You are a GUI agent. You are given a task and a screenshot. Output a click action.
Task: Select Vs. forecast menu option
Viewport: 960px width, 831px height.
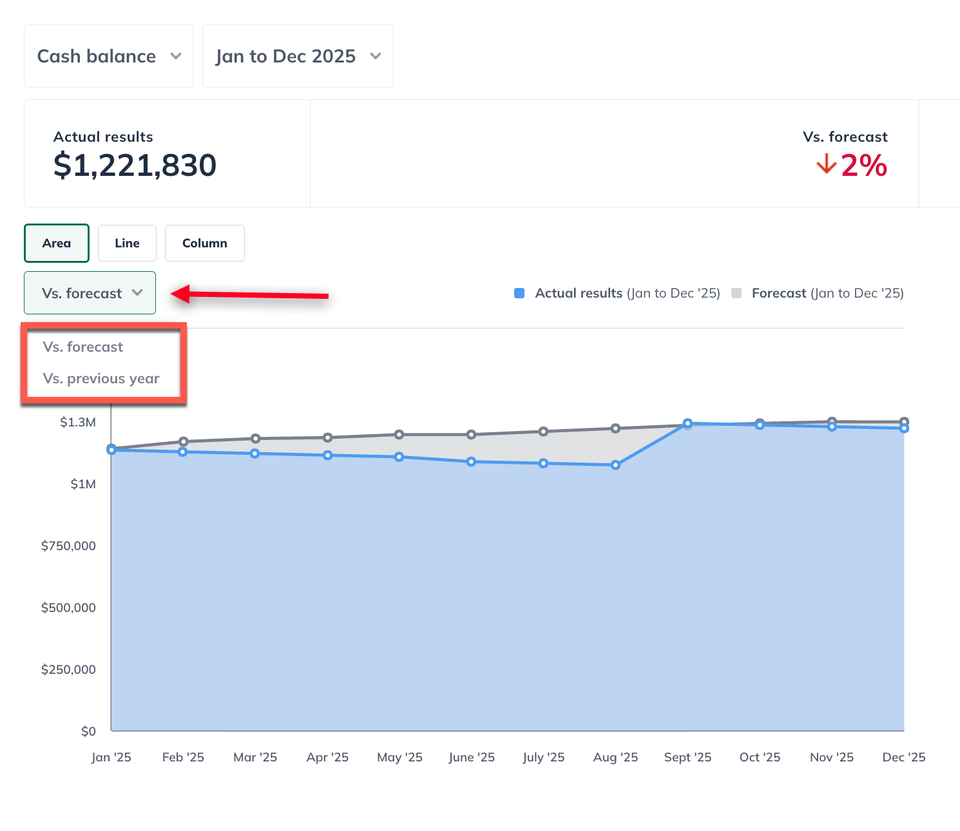tap(83, 347)
